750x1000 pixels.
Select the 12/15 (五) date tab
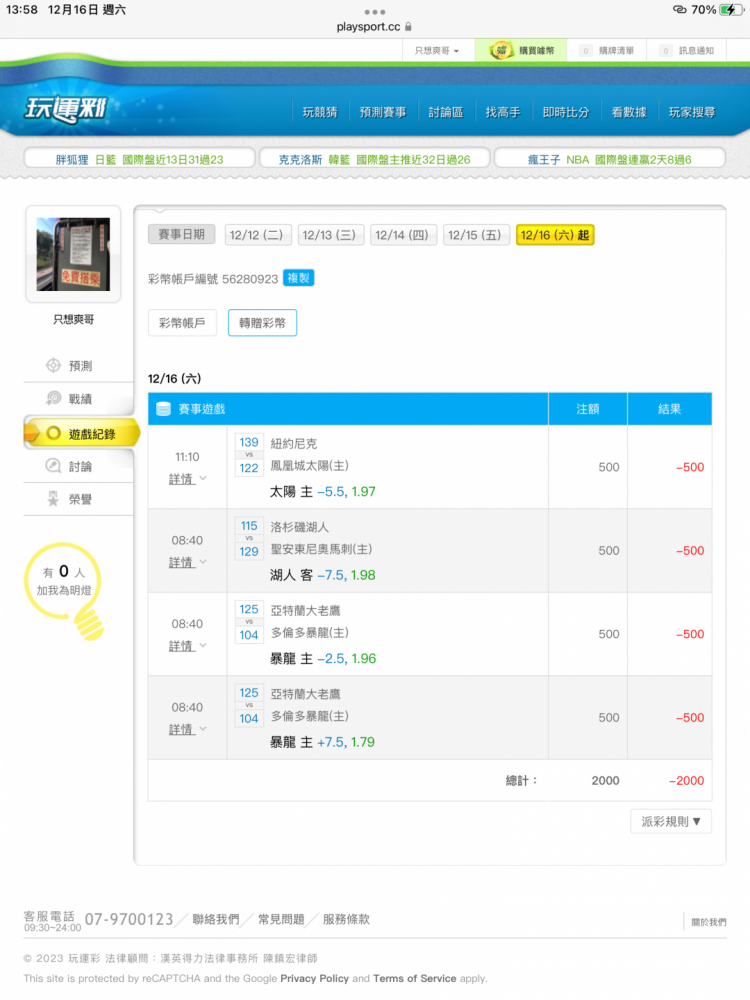(476, 235)
